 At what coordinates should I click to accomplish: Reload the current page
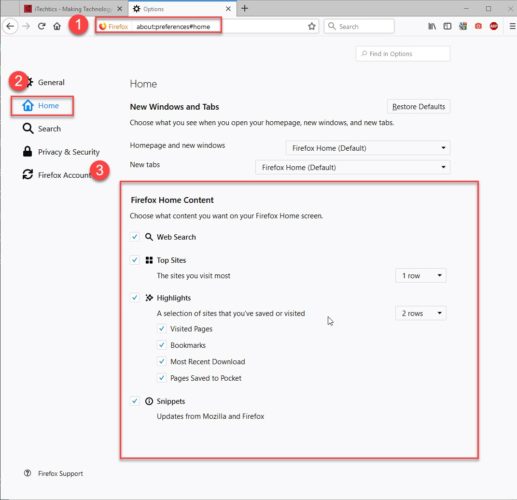(41, 26)
